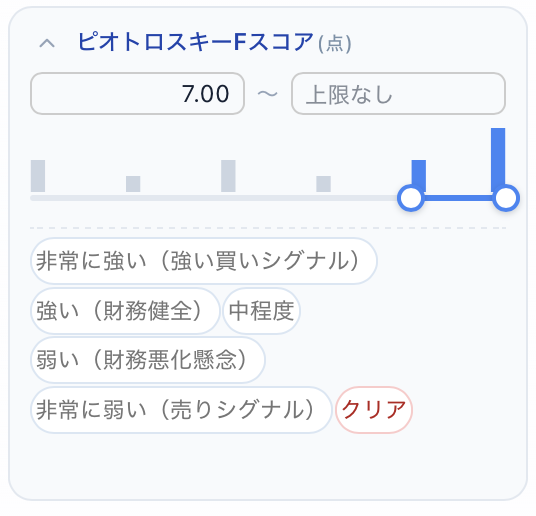The width and height of the screenshot is (536, 516).
Task: Click the shorter blue histogram bar
Action: click(419, 174)
